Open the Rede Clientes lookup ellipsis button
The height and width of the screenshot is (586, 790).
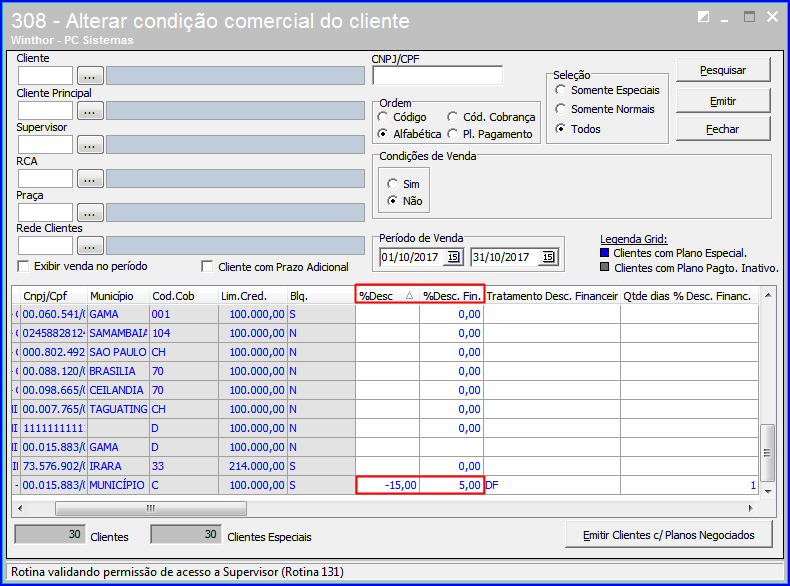90,246
